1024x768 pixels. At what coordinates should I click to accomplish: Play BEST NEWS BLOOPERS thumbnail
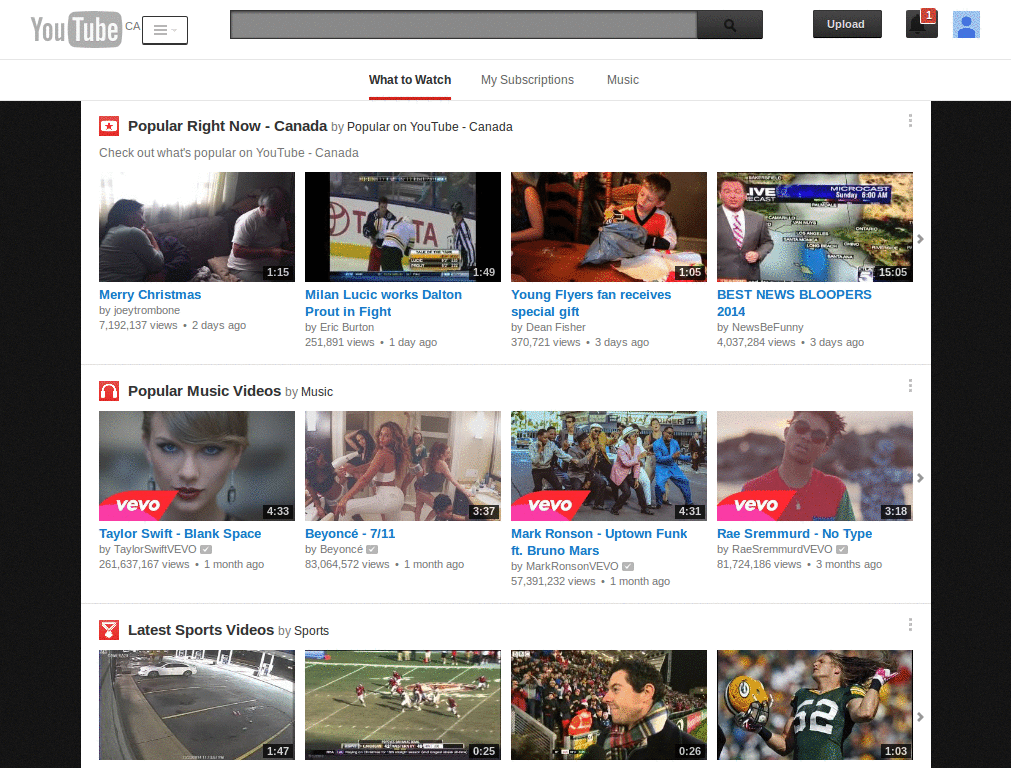coord(815,227)
